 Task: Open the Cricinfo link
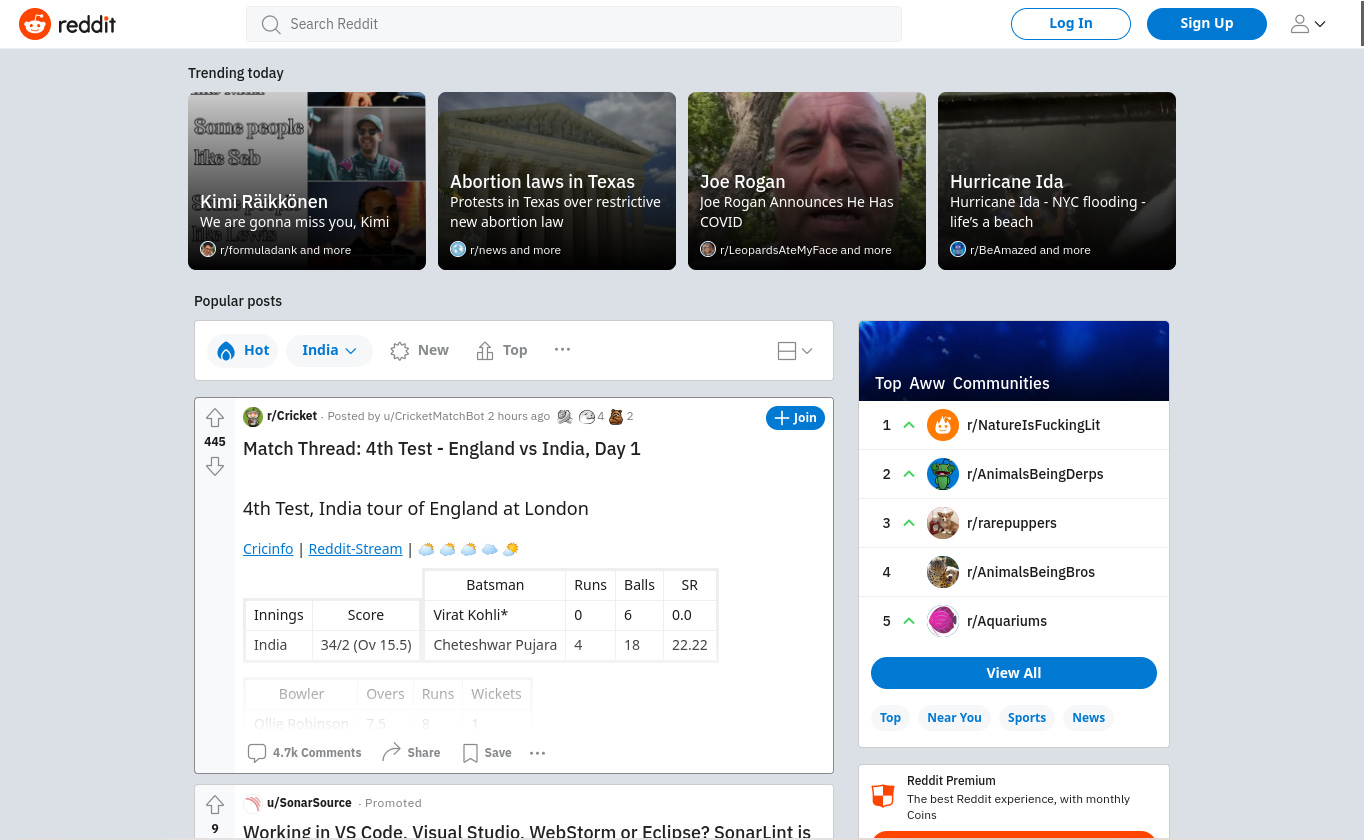coord(268,549)
